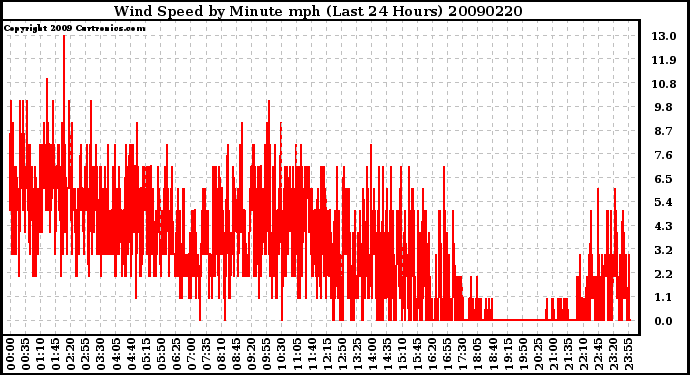Click the 21:00 time axis label

point(552,354)
